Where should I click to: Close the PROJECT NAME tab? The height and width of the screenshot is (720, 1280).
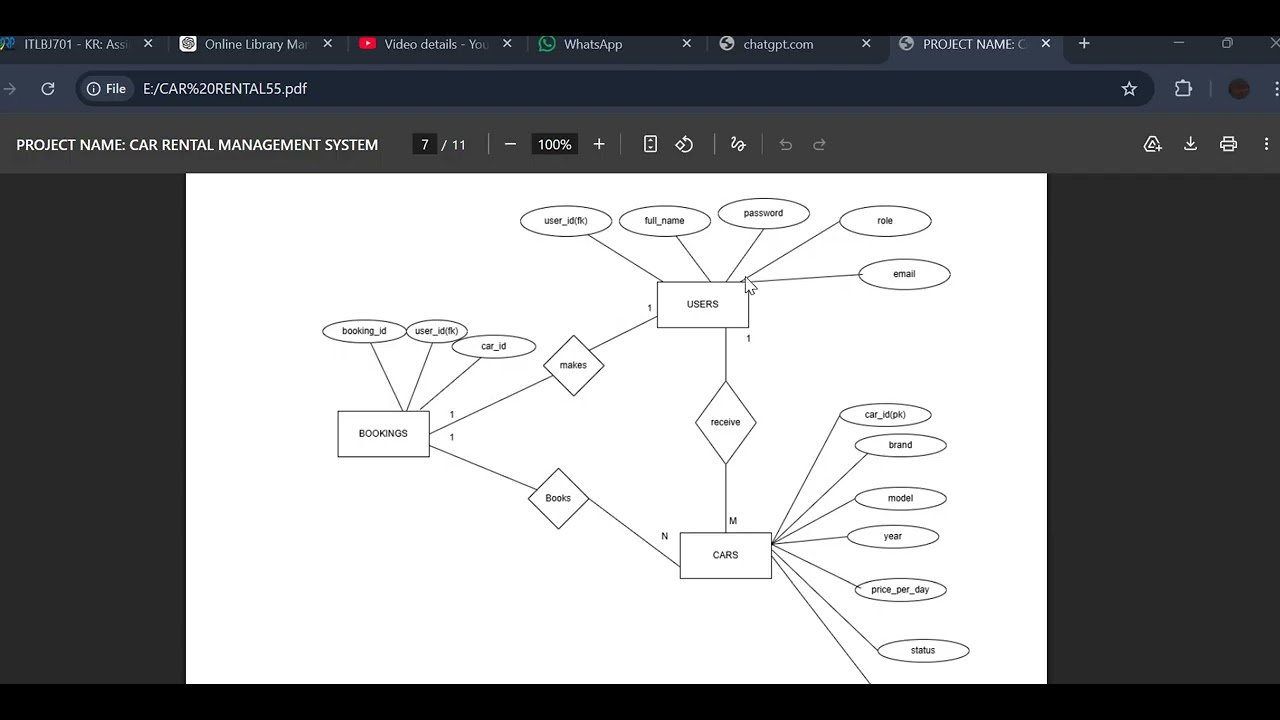pos(1045,44)
